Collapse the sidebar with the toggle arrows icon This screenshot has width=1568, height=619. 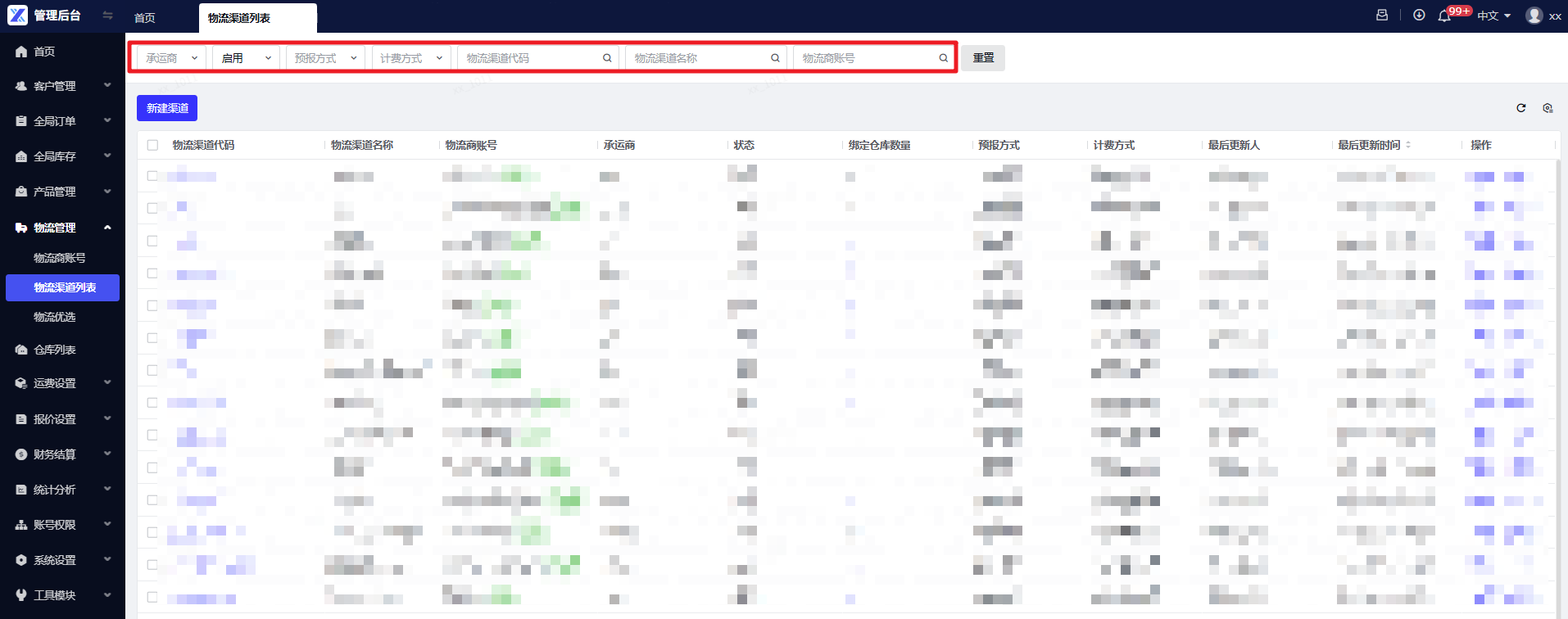[x=107, y=16]
